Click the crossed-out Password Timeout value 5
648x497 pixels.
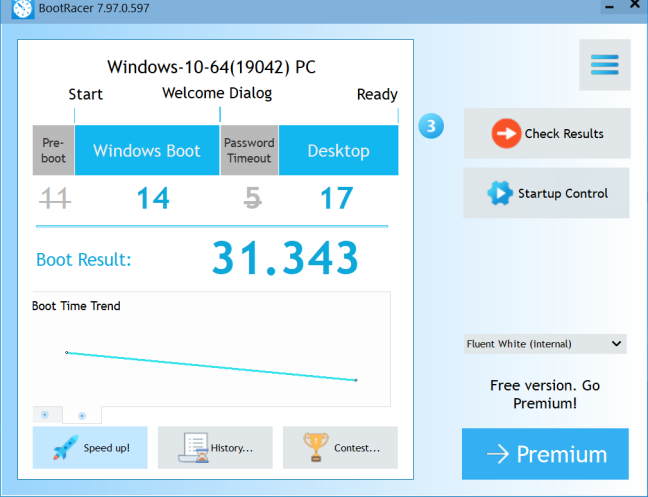click(x=253, y=198)
